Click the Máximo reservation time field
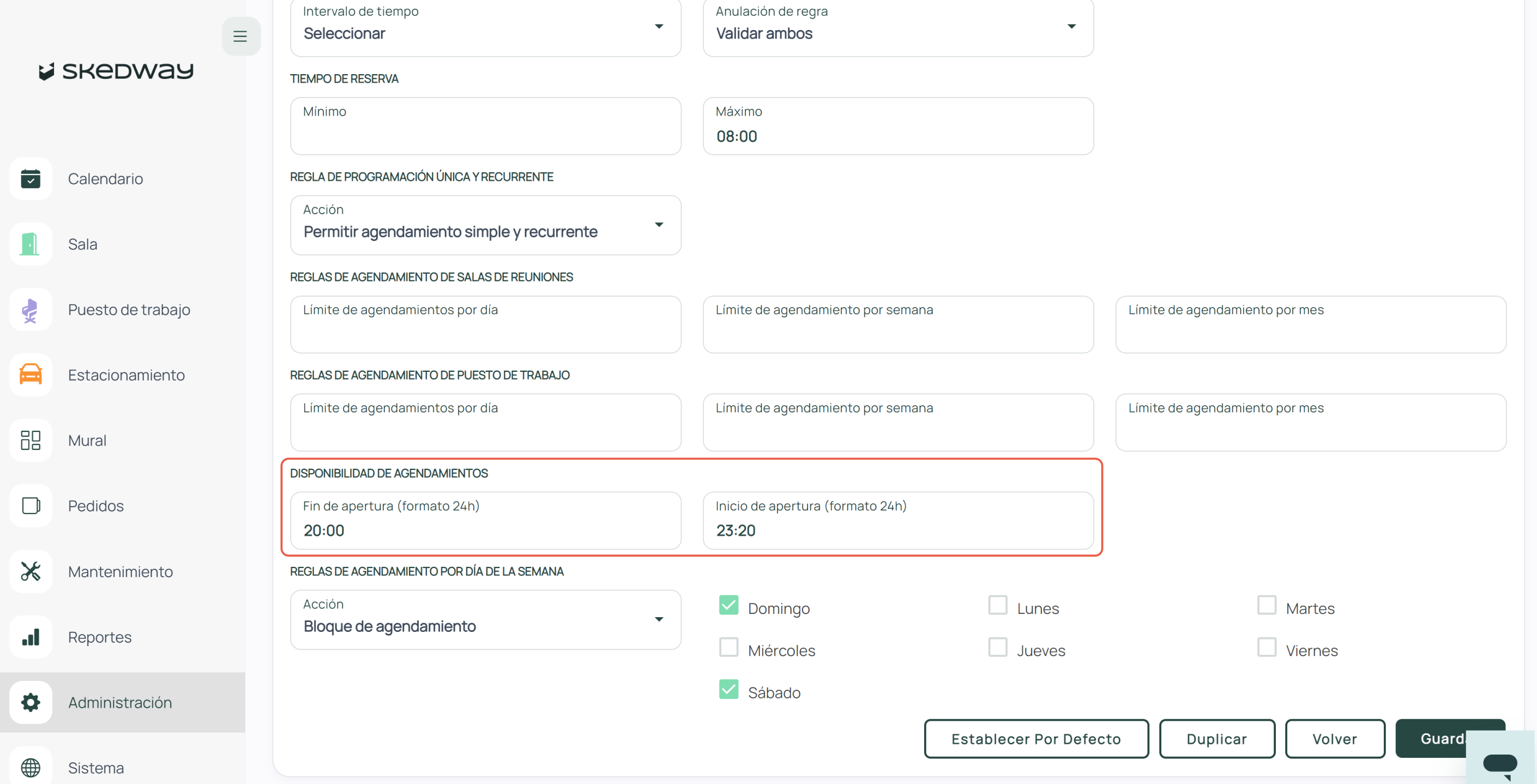 click(x=897, y=126)
